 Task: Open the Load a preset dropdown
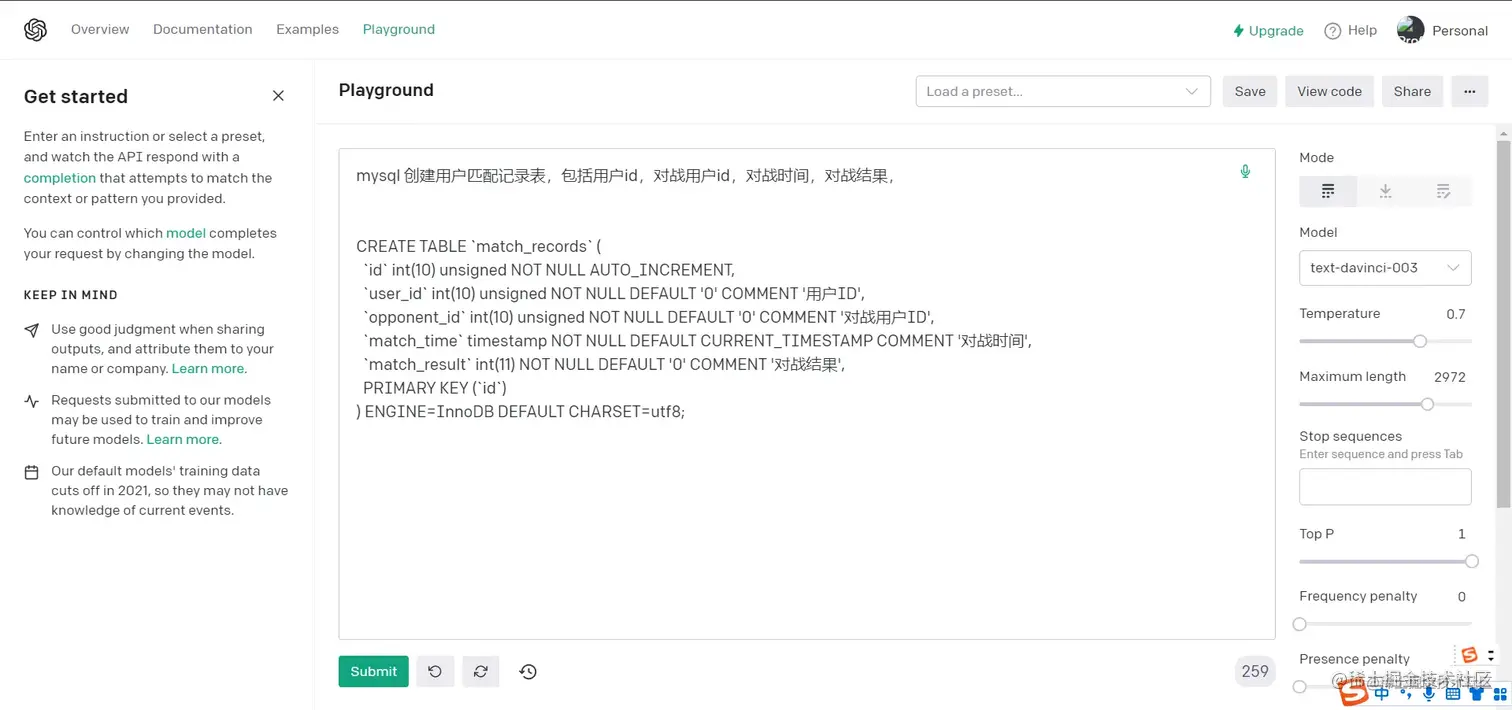(1062, 91)
